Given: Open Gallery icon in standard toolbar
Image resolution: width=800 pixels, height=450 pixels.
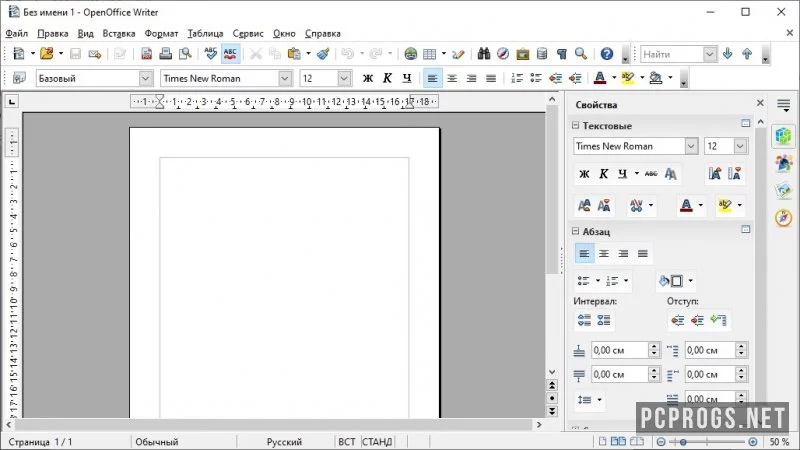Looking at the screenshot, I should tap(522, 54).
